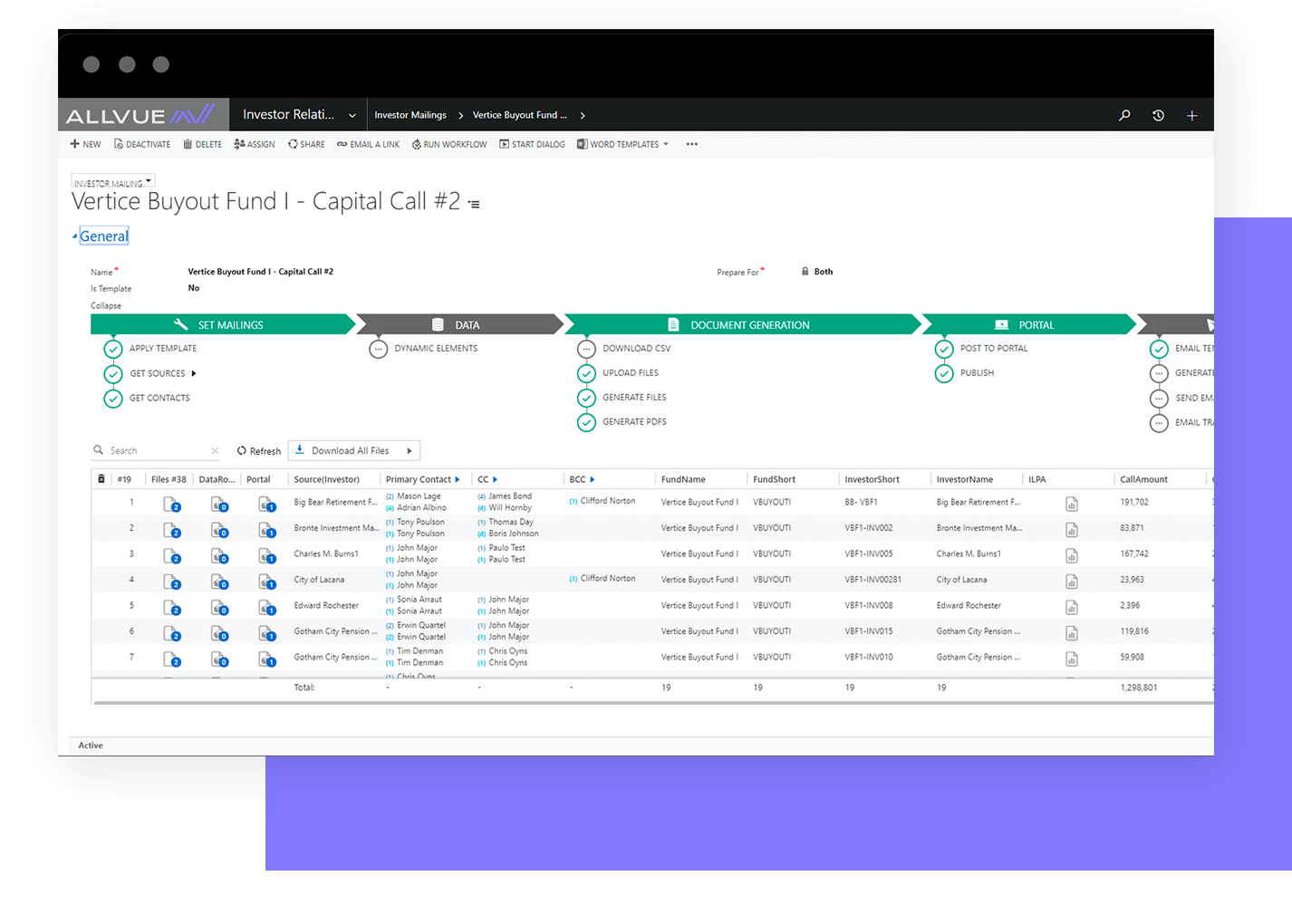Expand Download All Files arrow
Viewport: 1292px width, 924px height.
click(410, 450)
